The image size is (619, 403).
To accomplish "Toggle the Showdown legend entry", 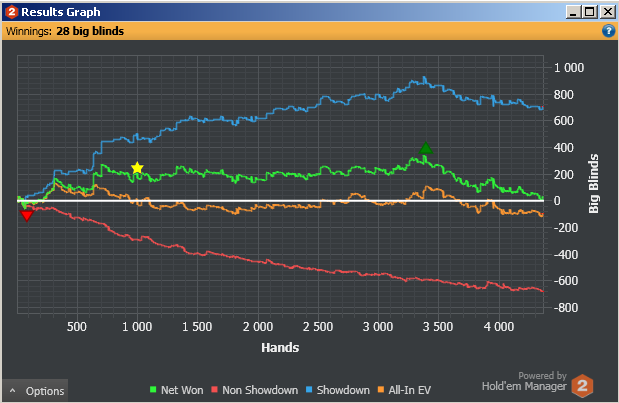I will (338, 390).
